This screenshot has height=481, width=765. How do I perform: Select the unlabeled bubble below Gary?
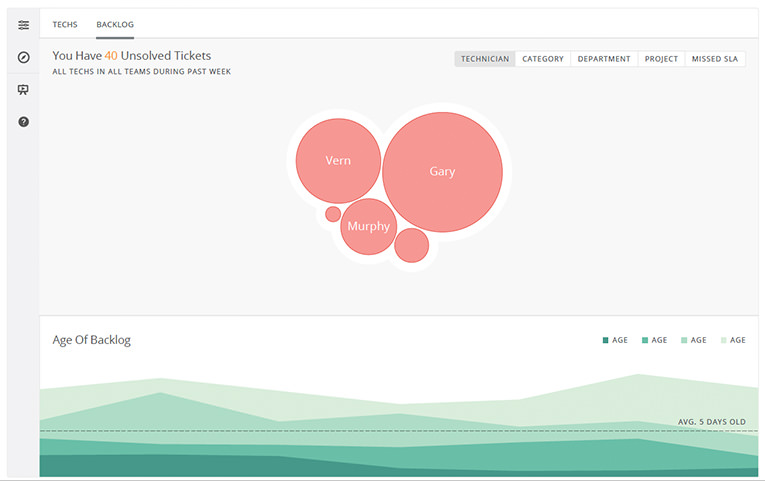coord(411,245)
